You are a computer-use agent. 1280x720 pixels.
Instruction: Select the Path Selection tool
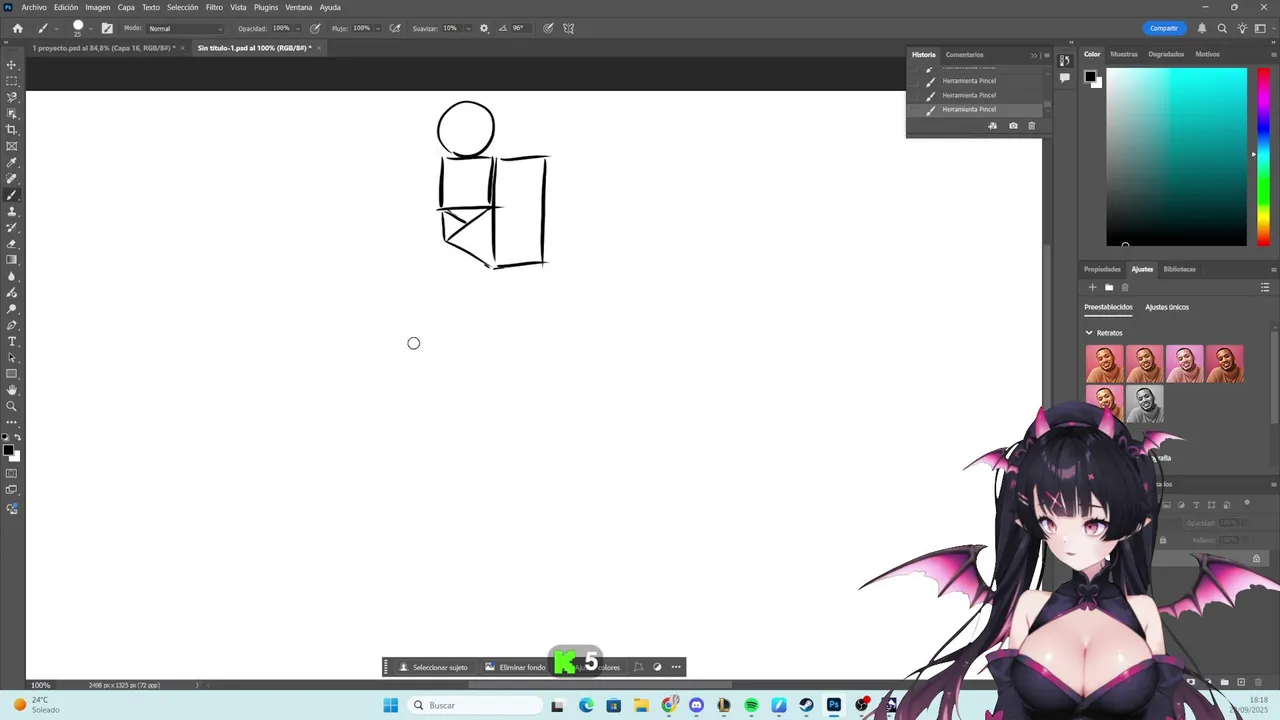point(12,357)
